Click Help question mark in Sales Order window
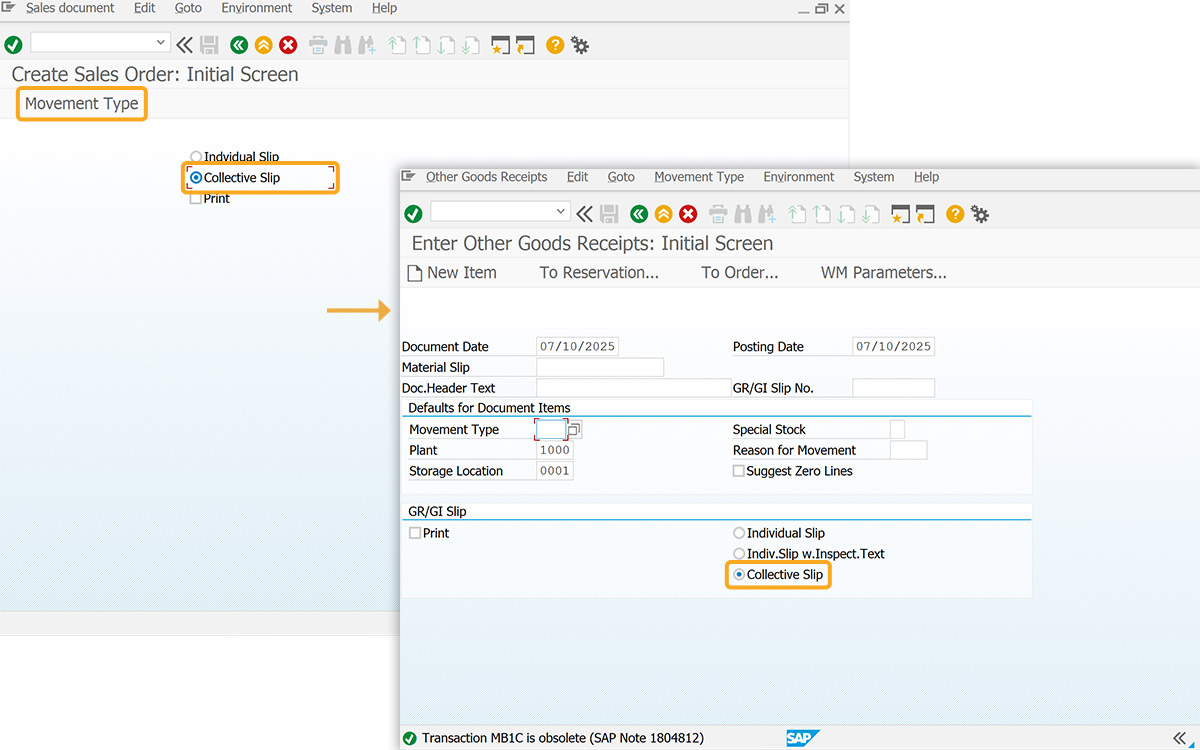Image resolution: width=1200 pixels, height=750 pixels. tap(555, 45)
